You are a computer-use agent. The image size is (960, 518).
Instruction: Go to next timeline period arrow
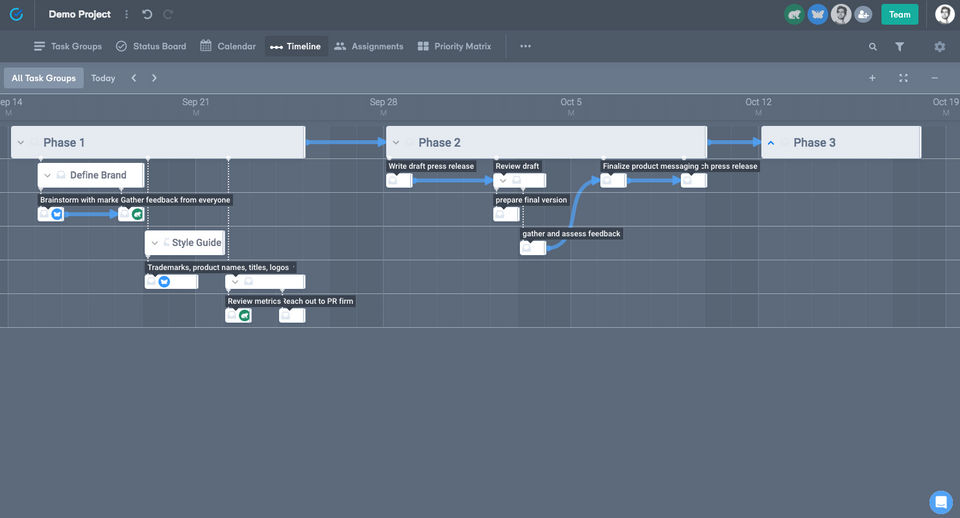coord(154,78)
